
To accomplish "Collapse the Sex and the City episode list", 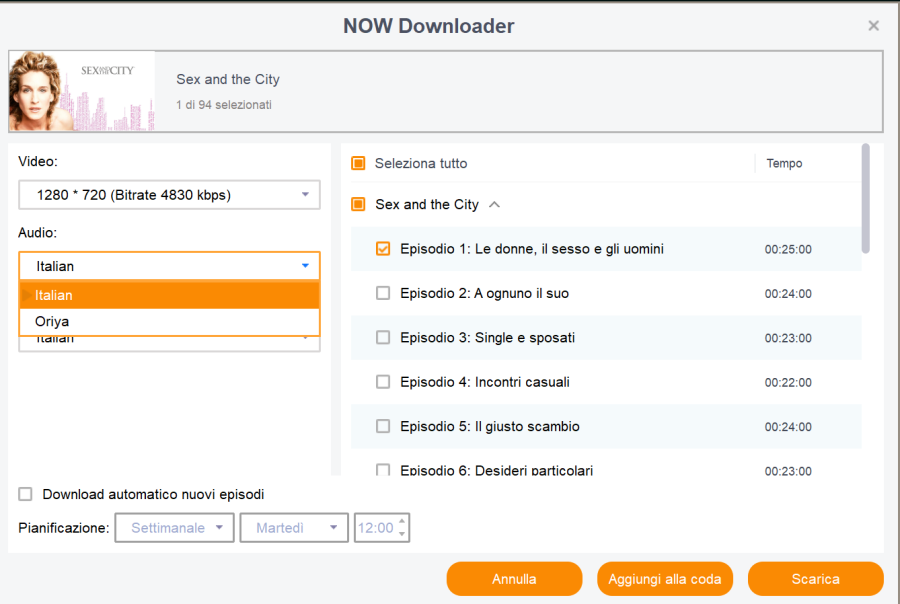I will pos(494,204).
